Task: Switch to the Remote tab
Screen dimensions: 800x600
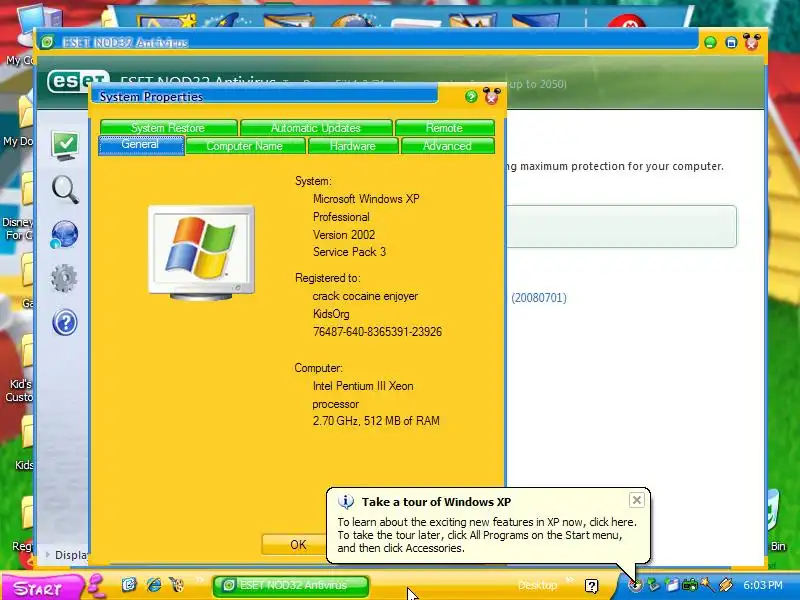Action: [444, 128]
